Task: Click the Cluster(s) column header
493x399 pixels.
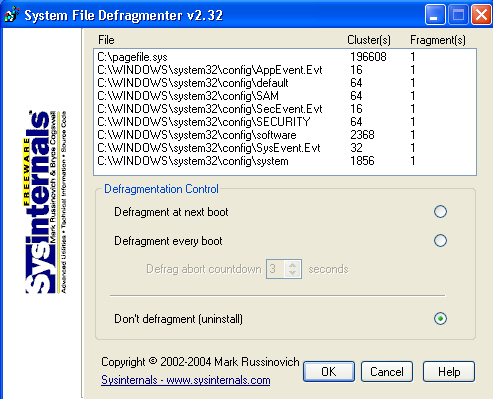Action: [369, 40]
